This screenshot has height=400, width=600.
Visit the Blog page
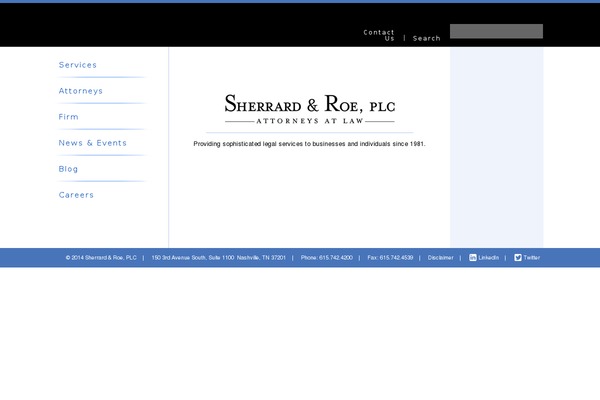pos(68,169)
